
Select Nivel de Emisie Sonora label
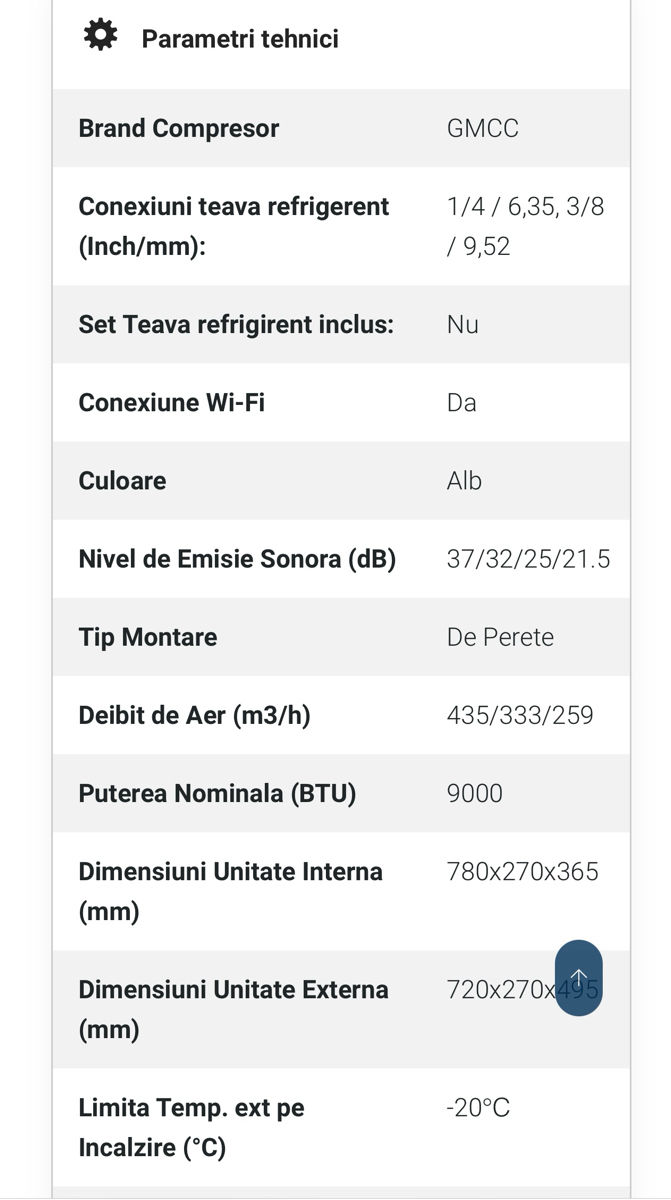pos(238,559)
